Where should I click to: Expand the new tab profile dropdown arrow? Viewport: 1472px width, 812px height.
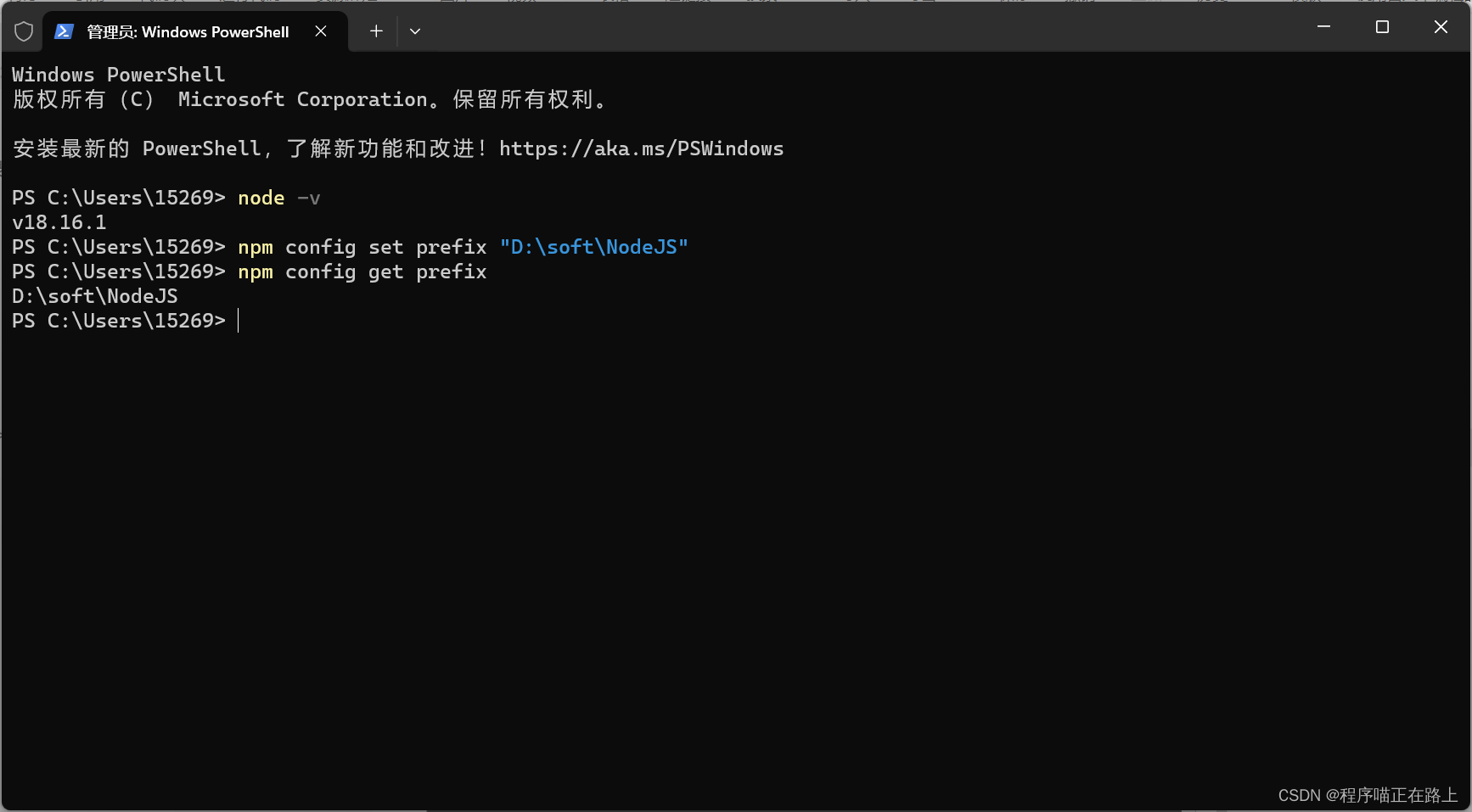coord(415,31)
